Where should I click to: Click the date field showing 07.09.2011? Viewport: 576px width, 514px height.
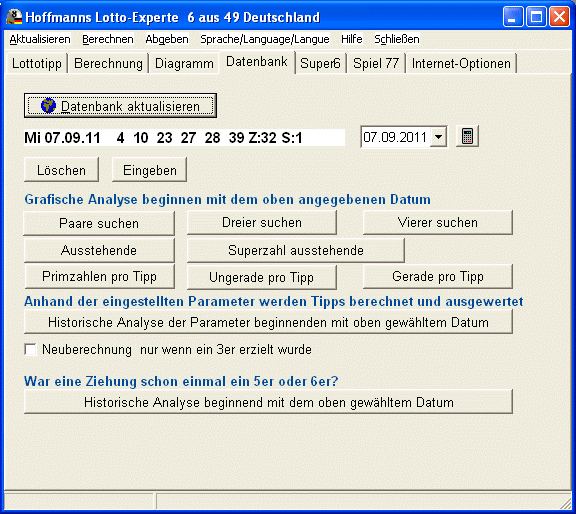pos(395,137)
